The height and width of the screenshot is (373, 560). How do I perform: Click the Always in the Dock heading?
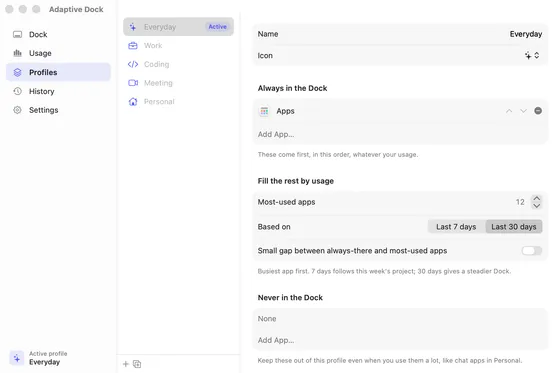[x=292, y=88]
